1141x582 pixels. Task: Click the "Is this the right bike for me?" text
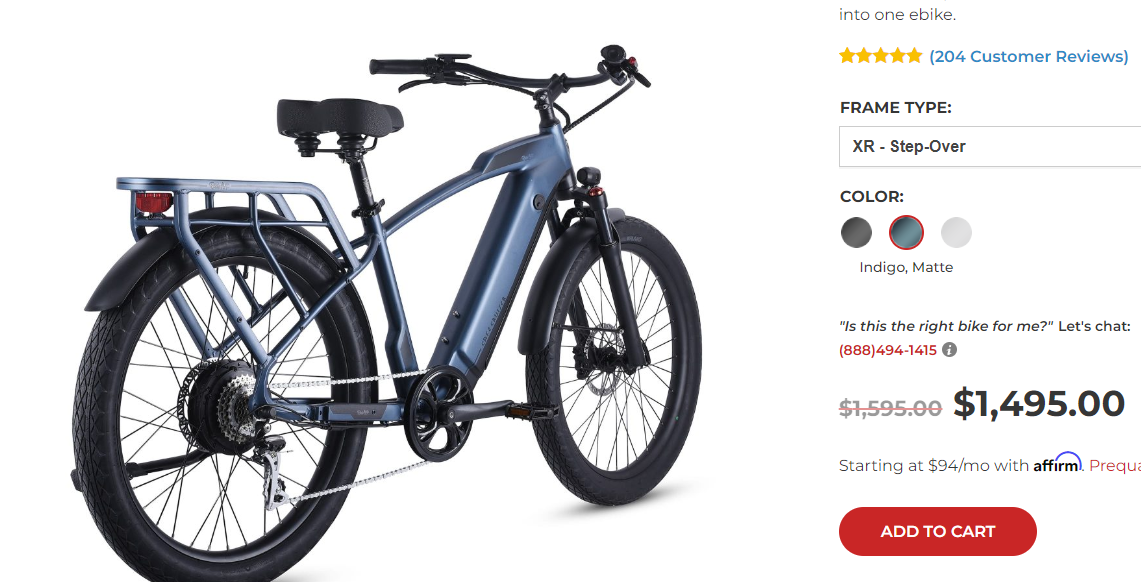[x=946, y=326]
